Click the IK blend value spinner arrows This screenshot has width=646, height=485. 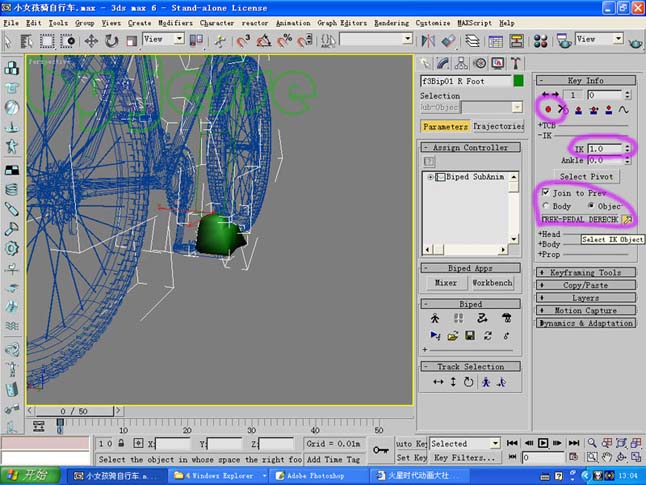coord(627,148)
